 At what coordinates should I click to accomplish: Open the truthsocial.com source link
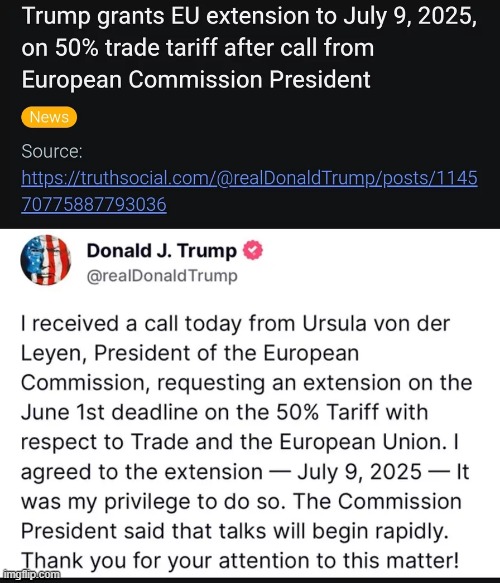coord(249,191)
